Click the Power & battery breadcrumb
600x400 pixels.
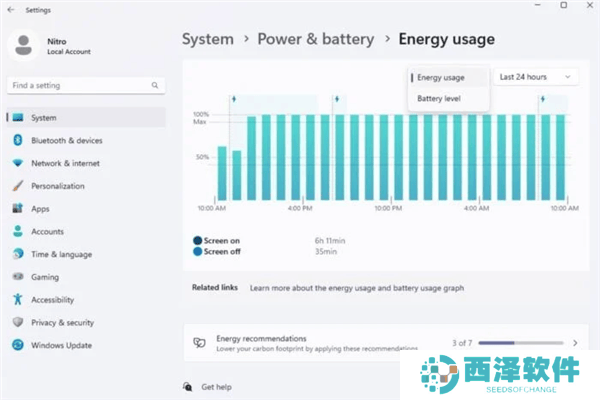(315, 39)
